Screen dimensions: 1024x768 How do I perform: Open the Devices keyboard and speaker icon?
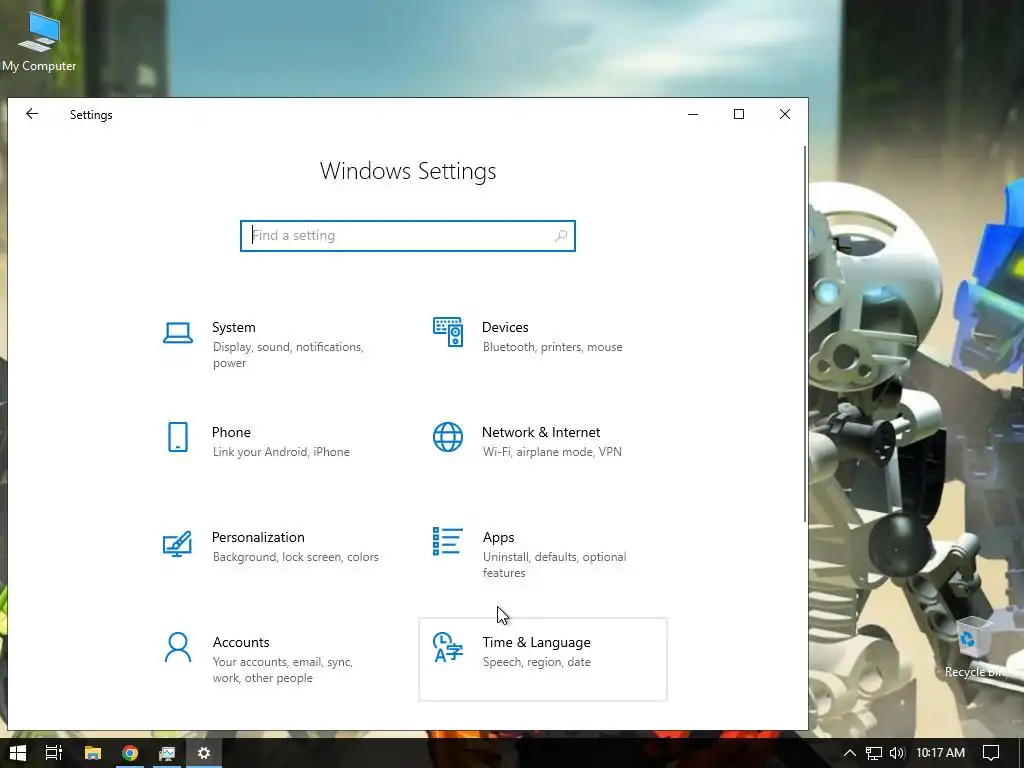pyautogui.click(x=448, y=332)
